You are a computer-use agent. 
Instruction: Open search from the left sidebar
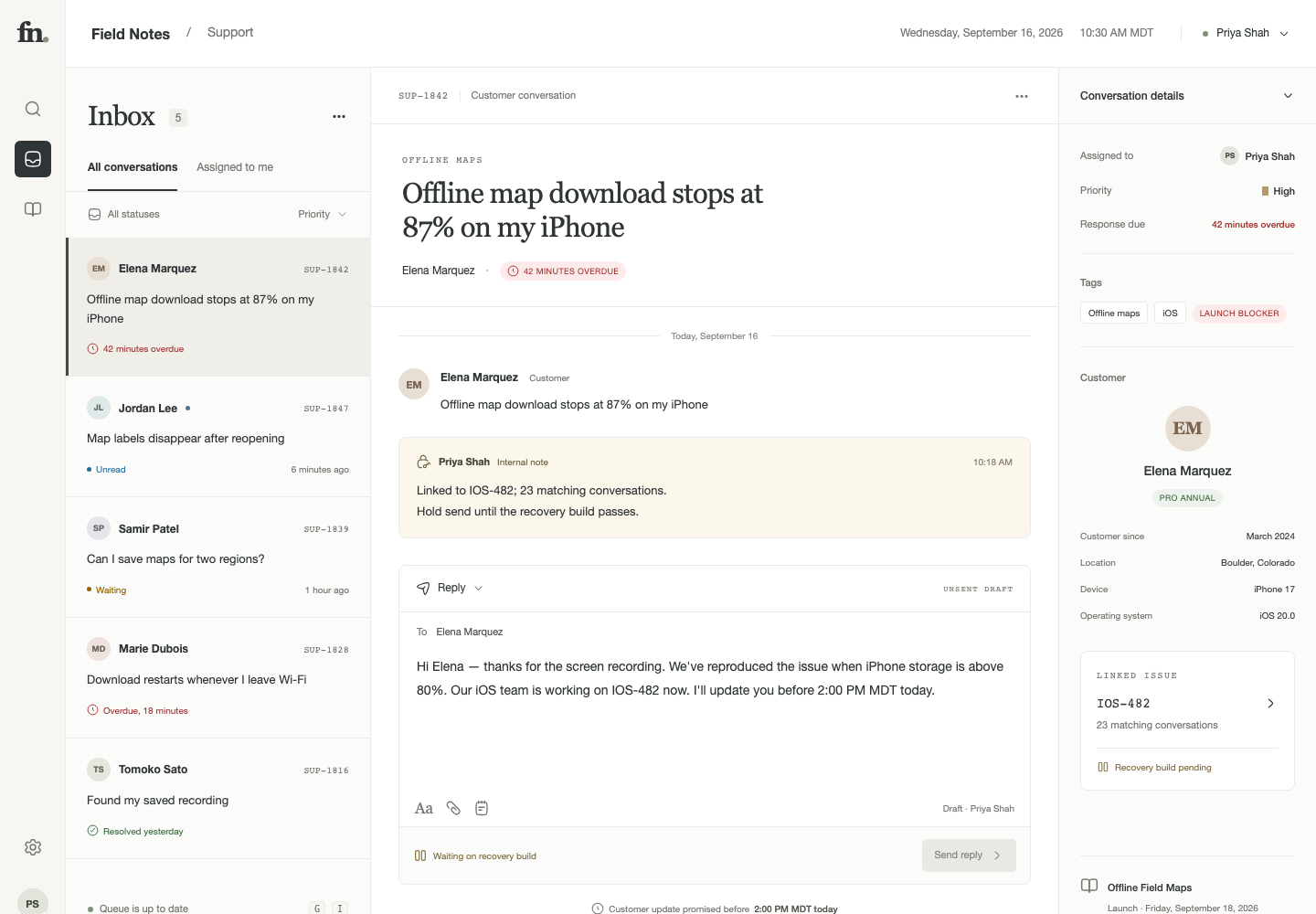click(x=33, y=109)
